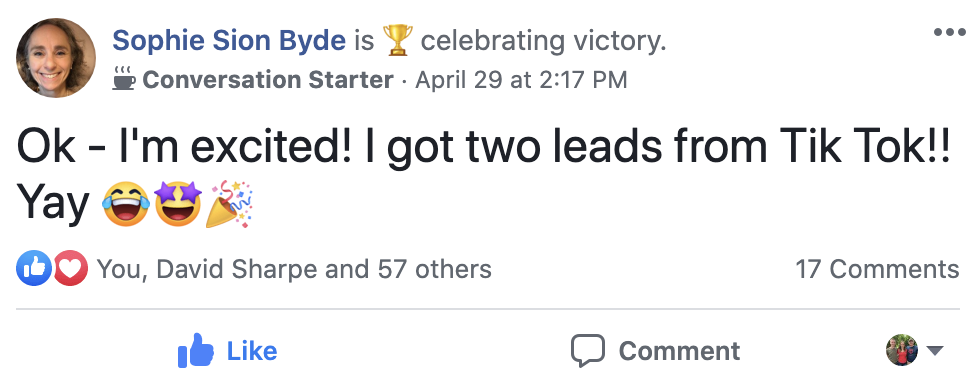Click the Conversation Starter label
The height and width of the screenshot is (388, 980).
[x=268, y=80]
